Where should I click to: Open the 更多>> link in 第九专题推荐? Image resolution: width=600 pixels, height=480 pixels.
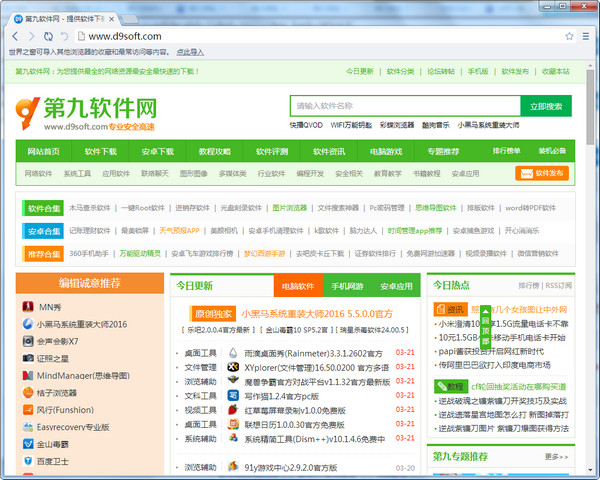click(x=556, y=457)
